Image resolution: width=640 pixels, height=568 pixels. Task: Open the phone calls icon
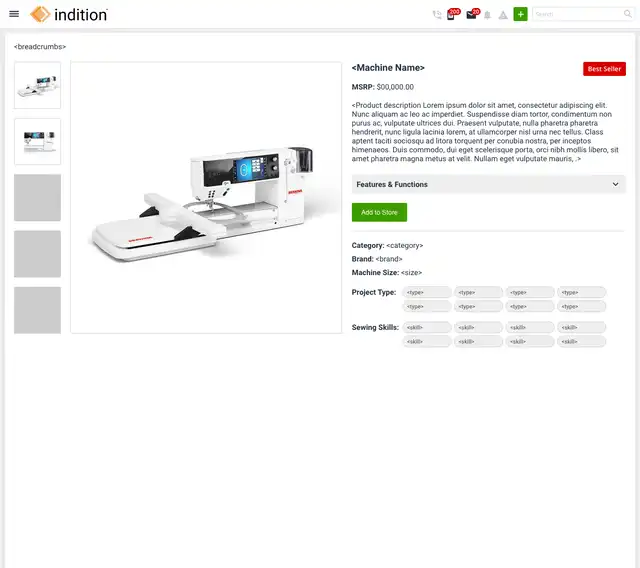click(x=437, y=15)
